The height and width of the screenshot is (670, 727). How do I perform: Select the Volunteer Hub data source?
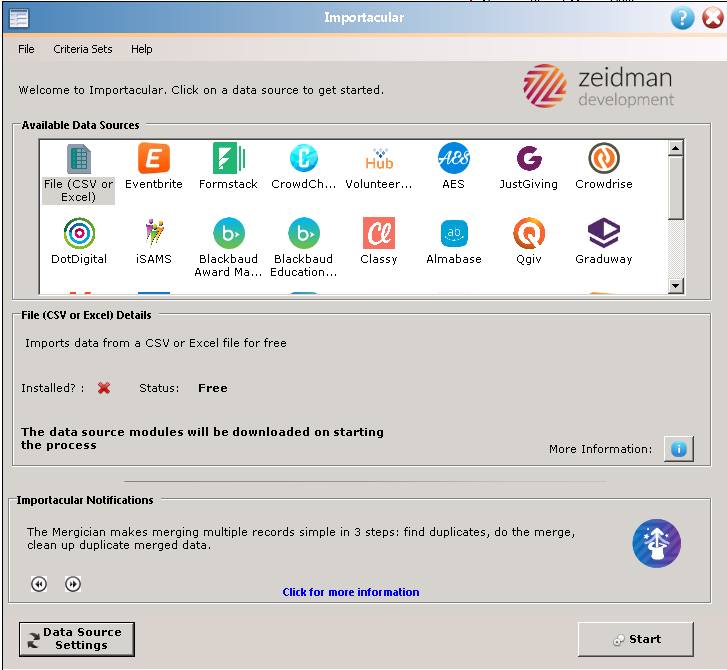point(379,167)
